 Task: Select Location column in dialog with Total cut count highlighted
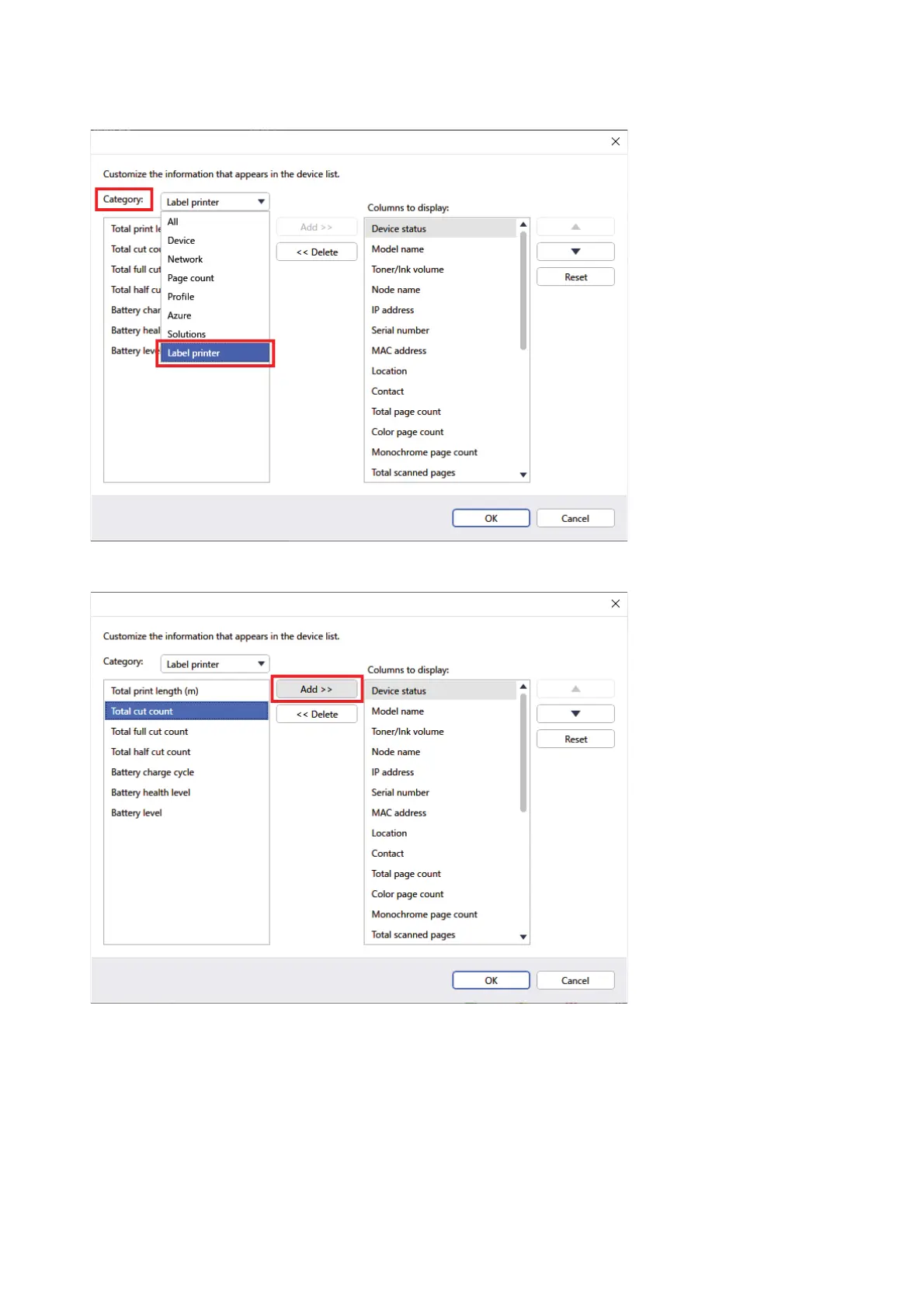tap(441, 833)
